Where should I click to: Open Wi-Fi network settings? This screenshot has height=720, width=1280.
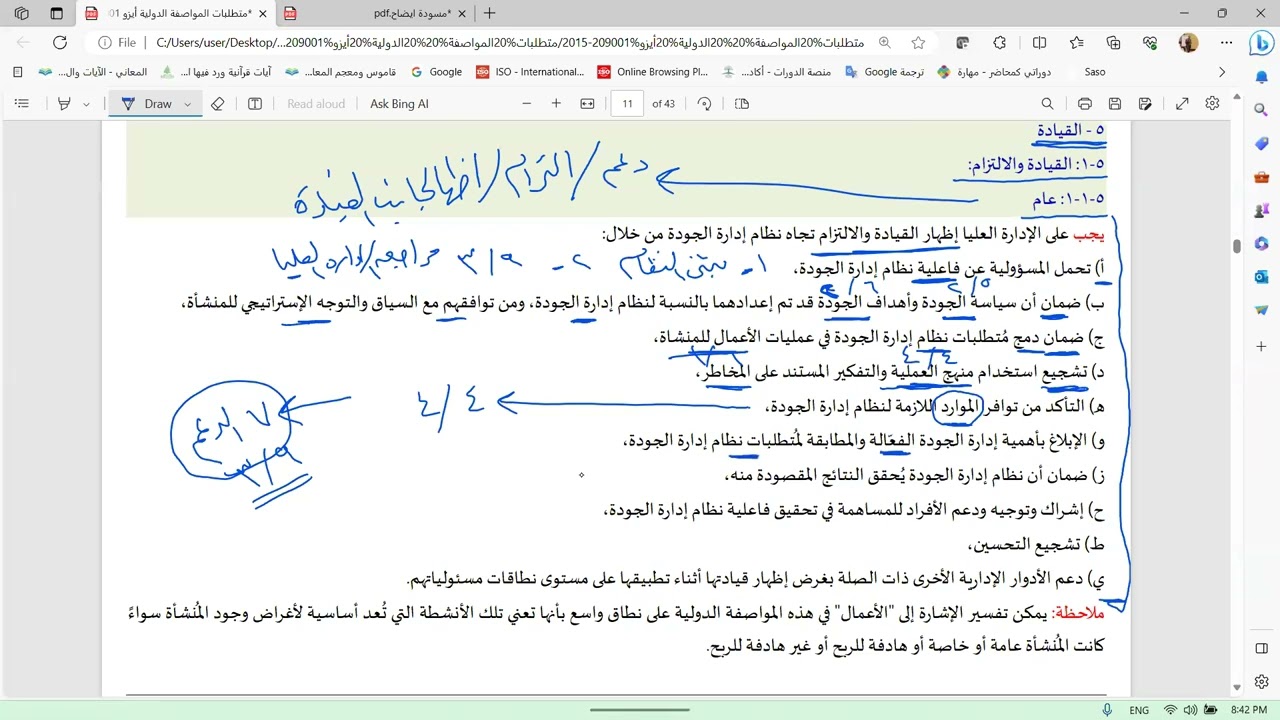[1171, 709]
